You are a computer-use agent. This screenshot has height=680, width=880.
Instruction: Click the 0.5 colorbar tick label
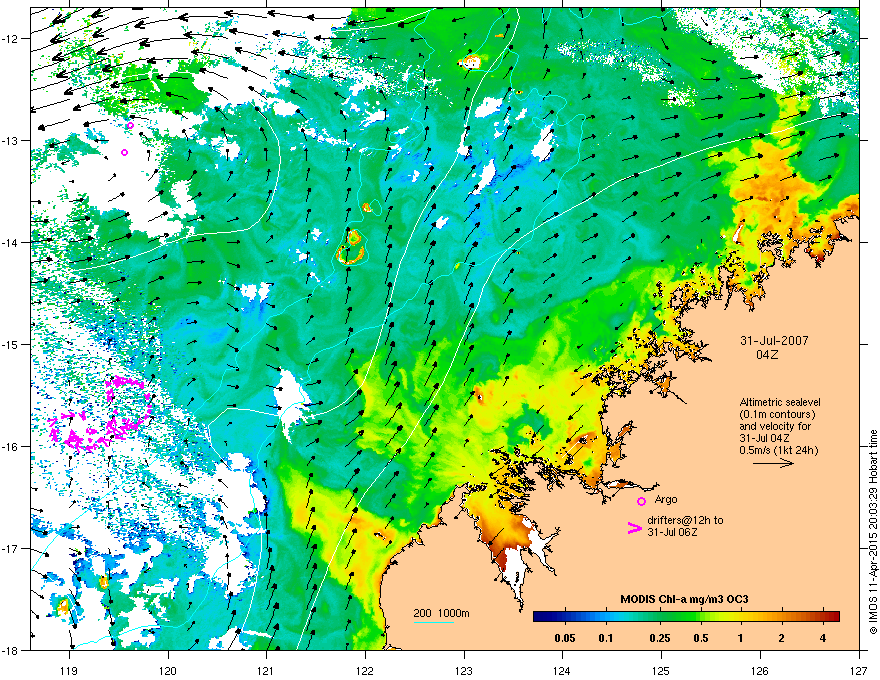tap(701, 638)
